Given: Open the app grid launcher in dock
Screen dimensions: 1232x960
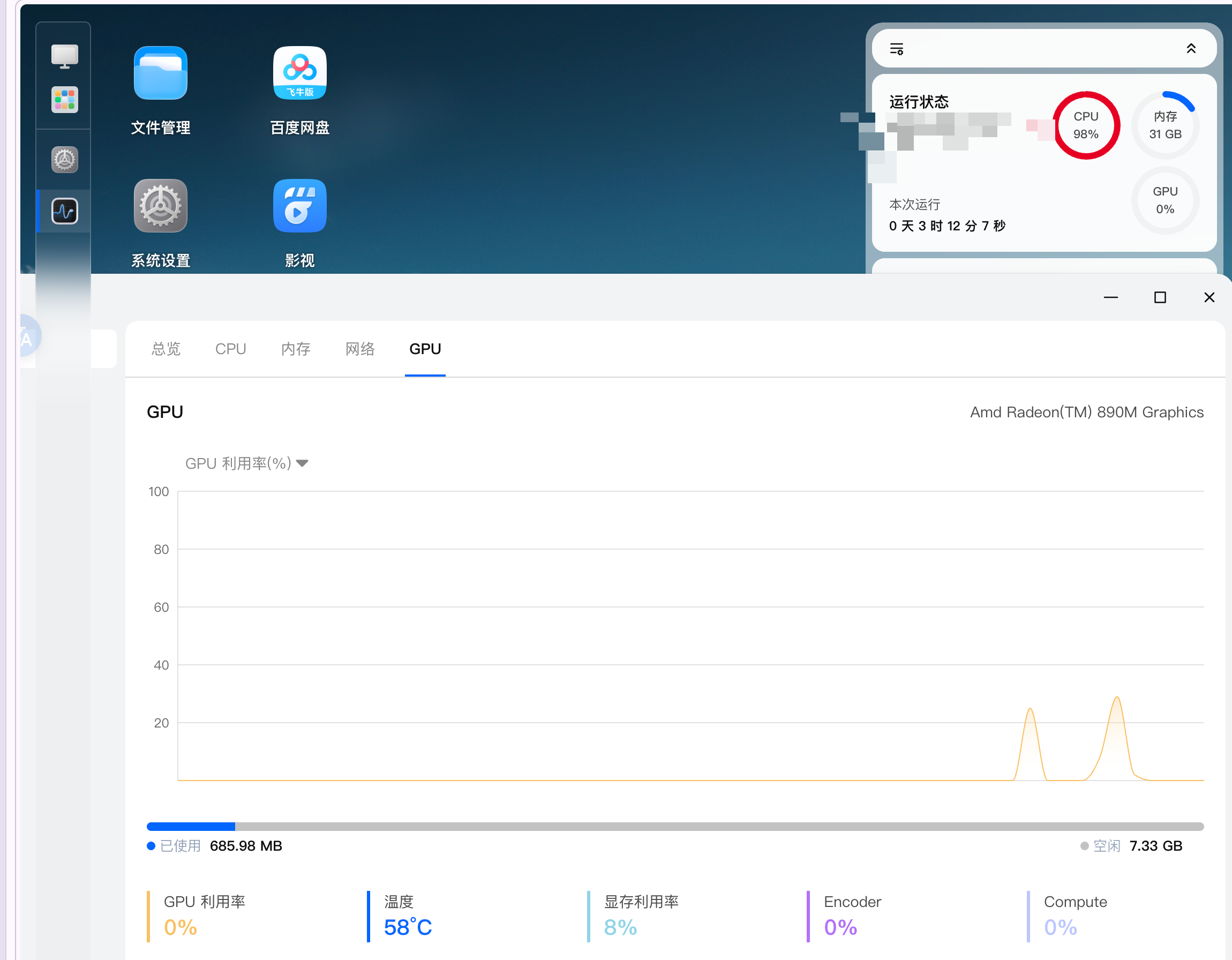Looking at the screenshot, I should coord(64,100).
